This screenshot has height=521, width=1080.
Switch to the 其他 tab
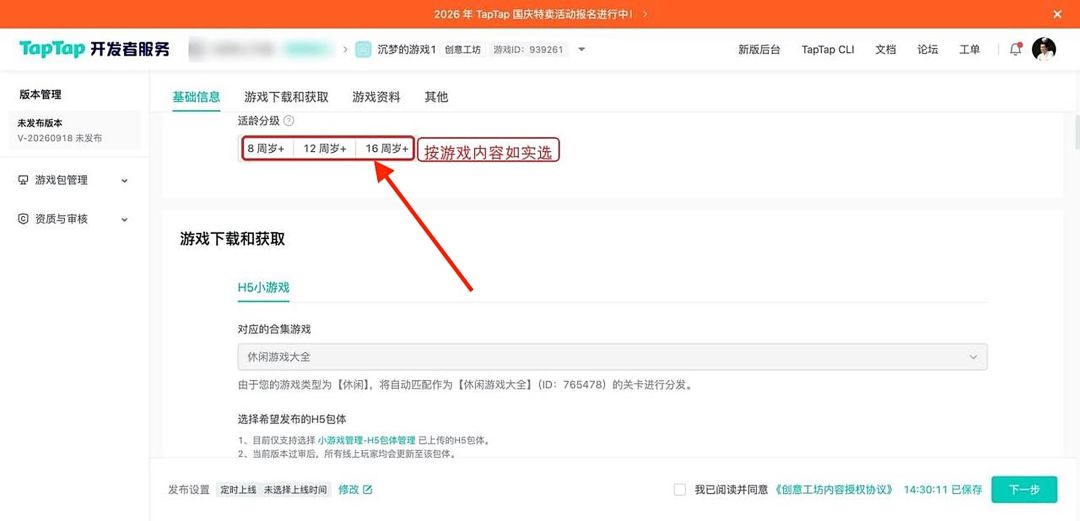pyautogui.click(x=436, y=97)
